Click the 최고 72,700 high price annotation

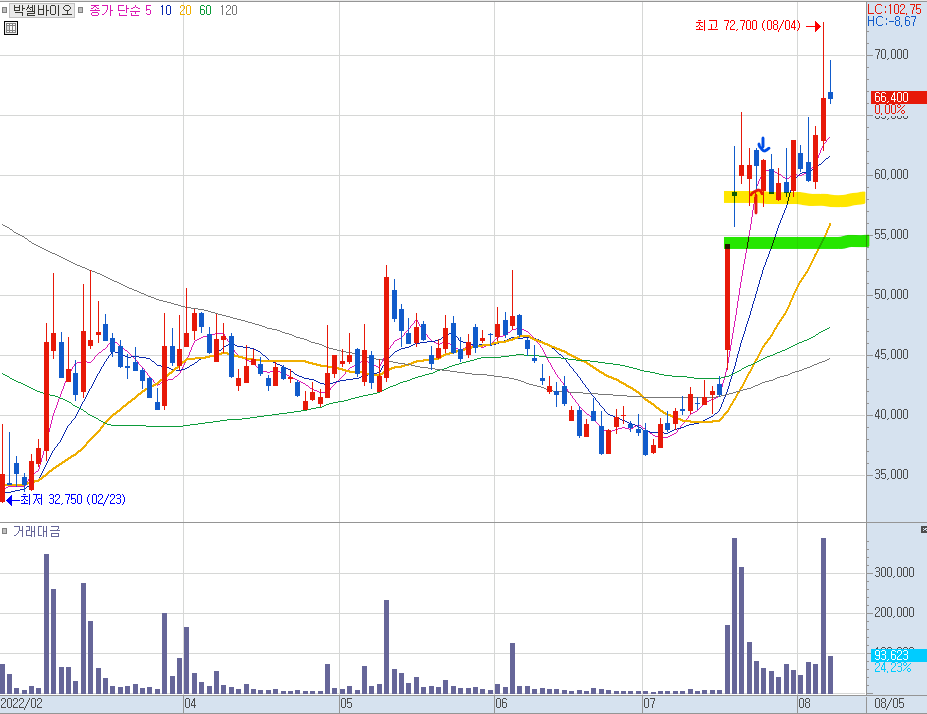point(747,25)
